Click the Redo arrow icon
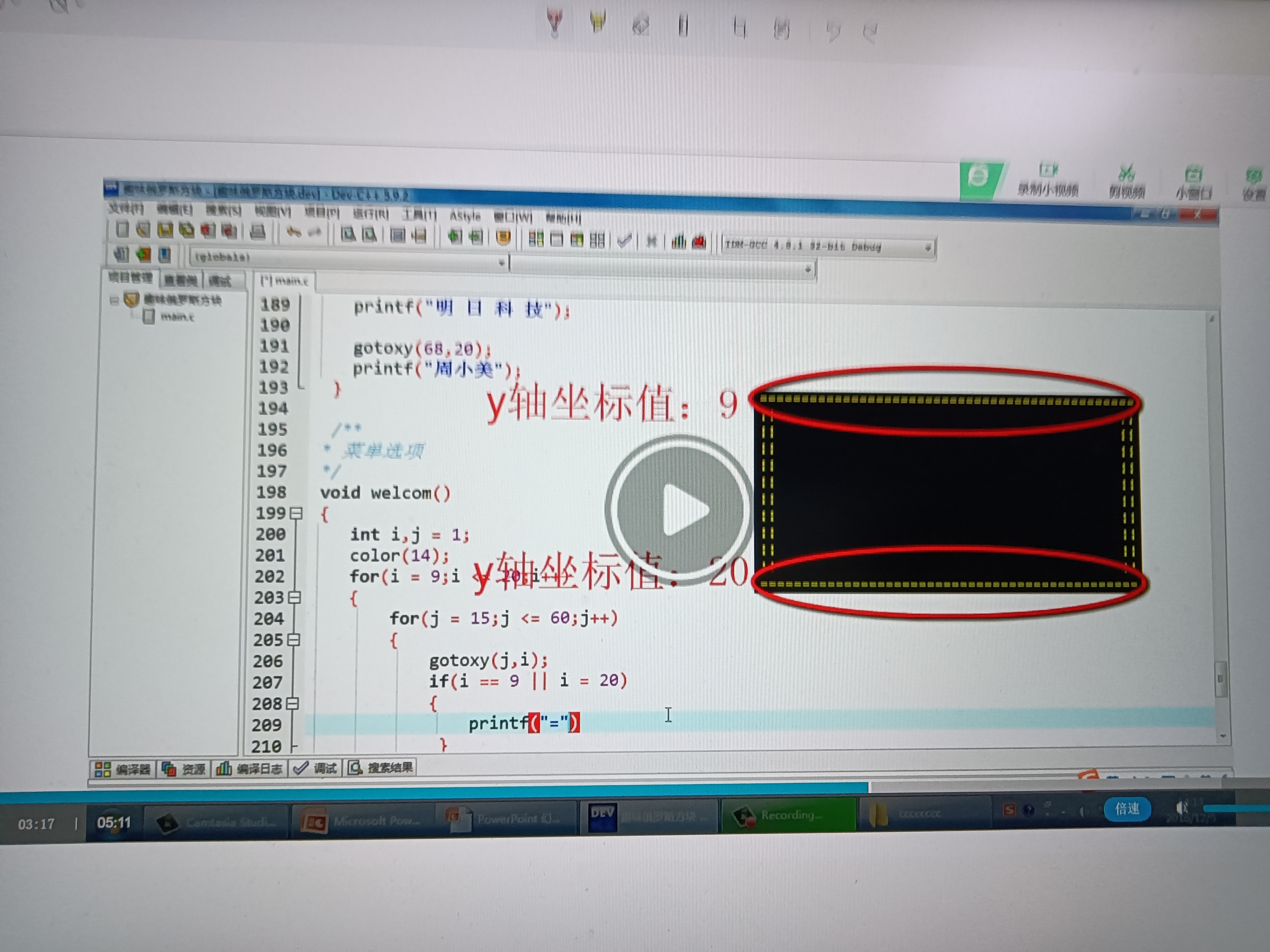Screen dimensions: 1270x952 coord(315,233)
